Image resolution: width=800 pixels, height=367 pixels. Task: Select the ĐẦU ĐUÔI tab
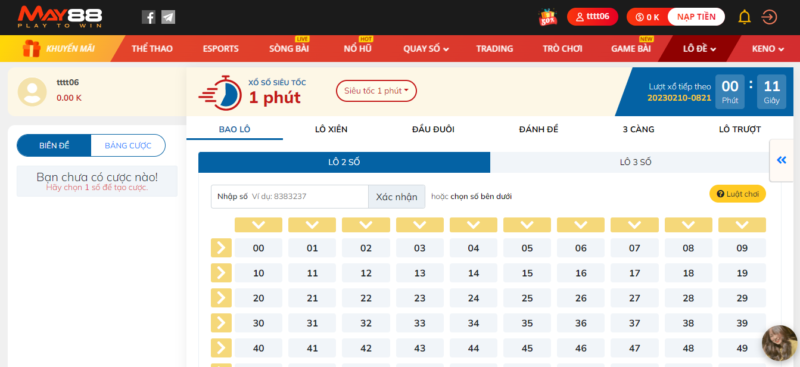click(433, 129)
